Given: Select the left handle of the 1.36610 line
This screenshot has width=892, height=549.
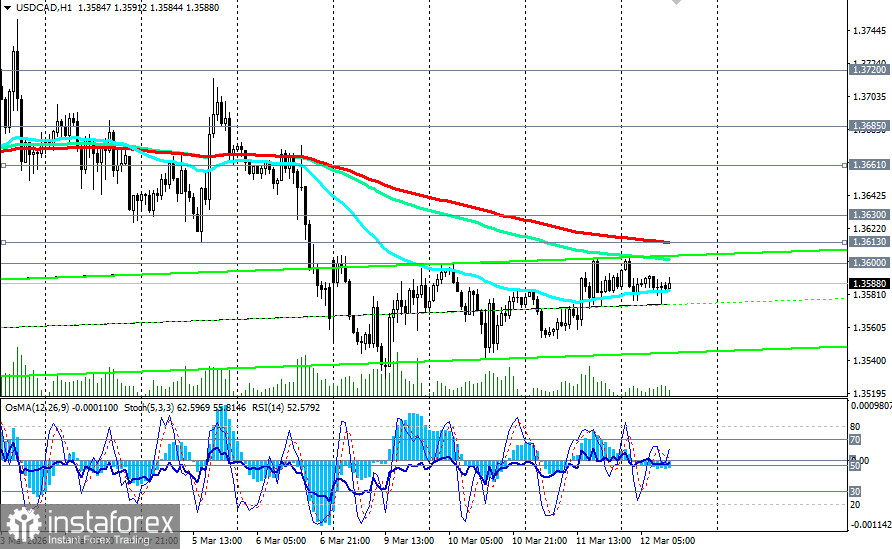Looking at the screenshot, I should click(x=3, y=165).
